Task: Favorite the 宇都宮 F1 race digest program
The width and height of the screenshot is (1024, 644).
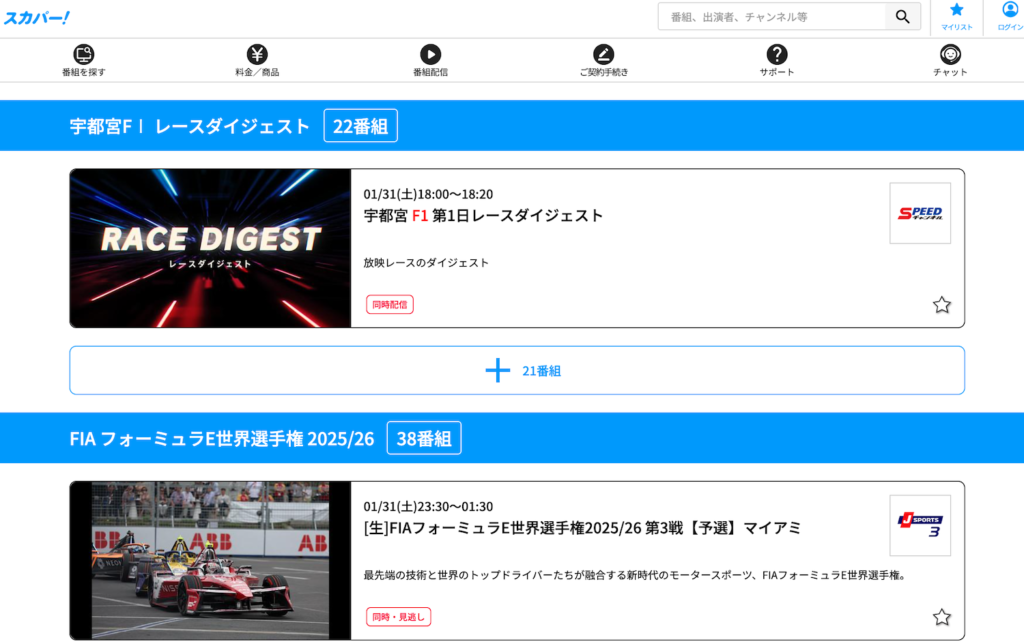Action: (x=941, y=305)
